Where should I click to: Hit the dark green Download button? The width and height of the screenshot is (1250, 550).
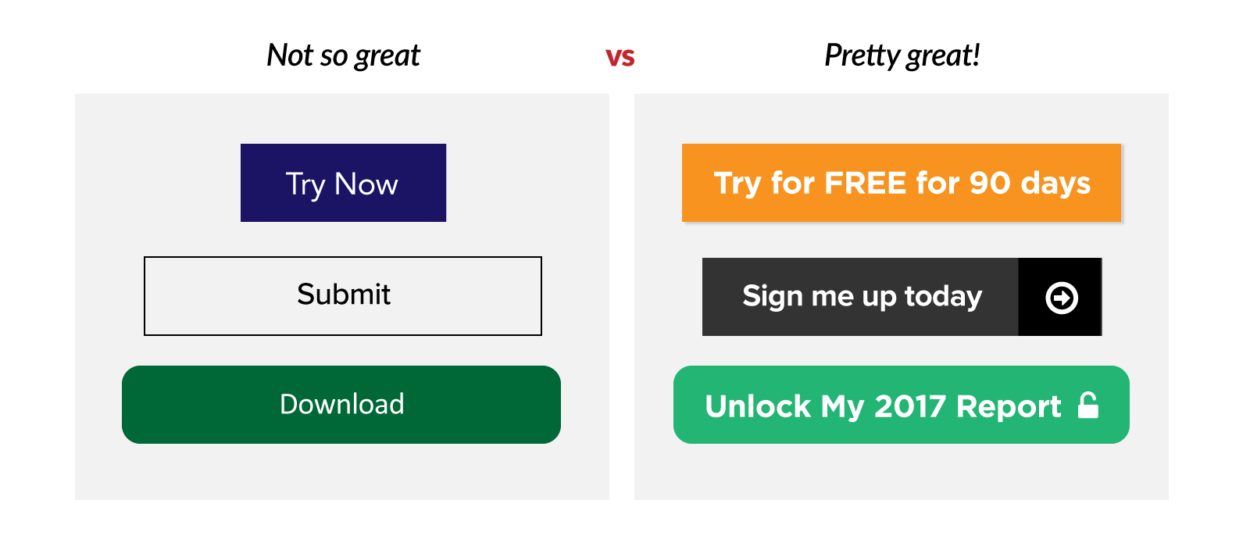point(341,404)
